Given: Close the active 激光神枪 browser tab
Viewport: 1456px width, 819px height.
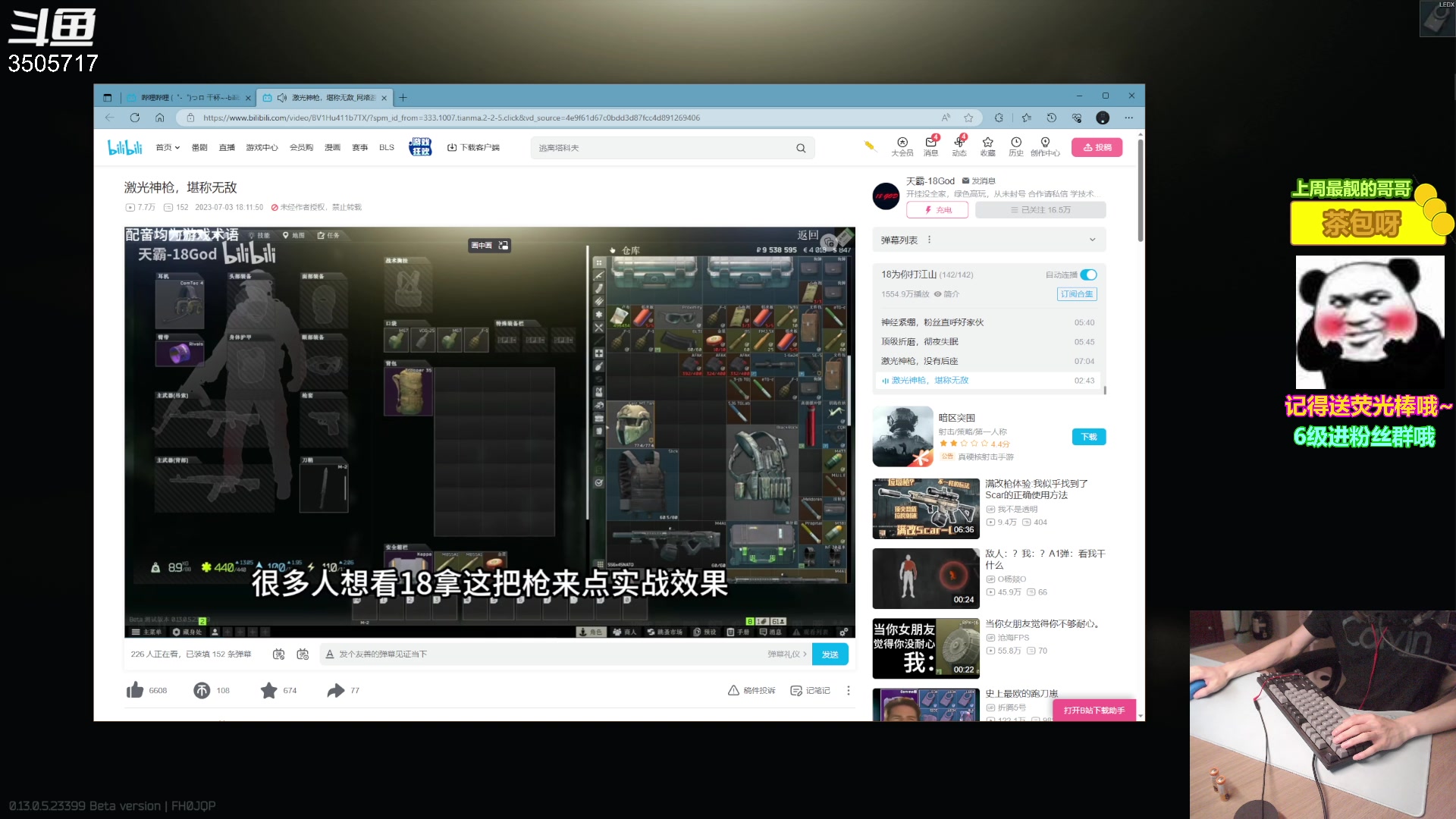Looking at the screenshot, I should (x=384, y=98).
